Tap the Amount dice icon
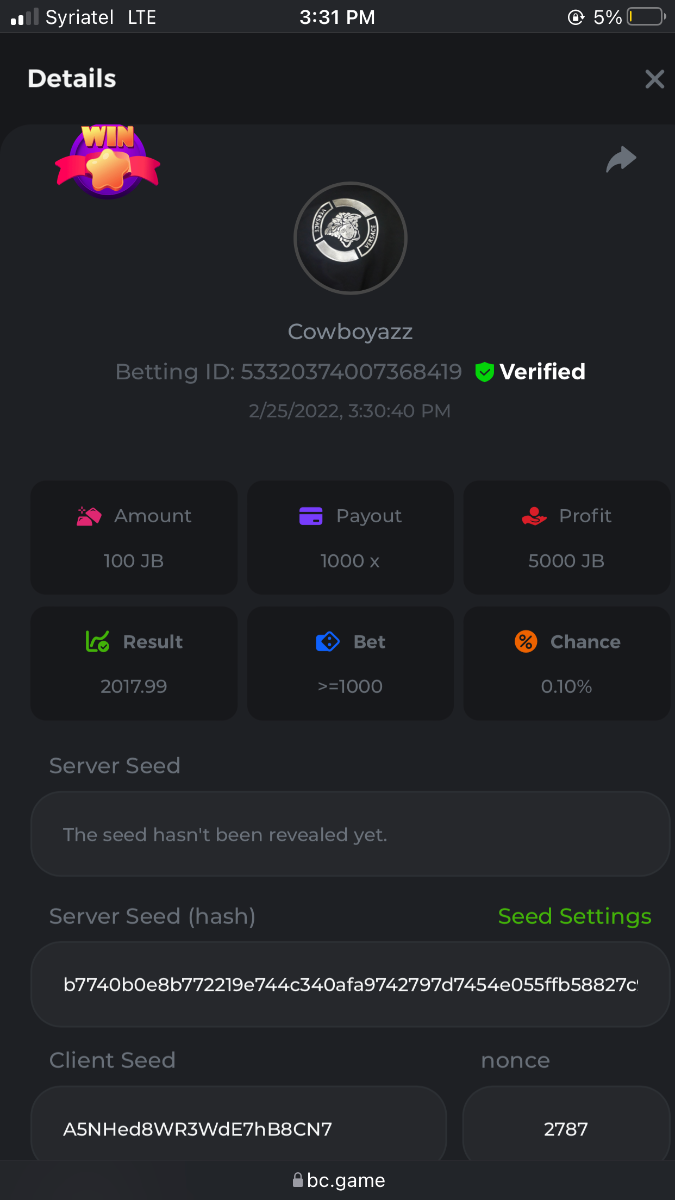The image size is (675, 1200). click(89, 516)
